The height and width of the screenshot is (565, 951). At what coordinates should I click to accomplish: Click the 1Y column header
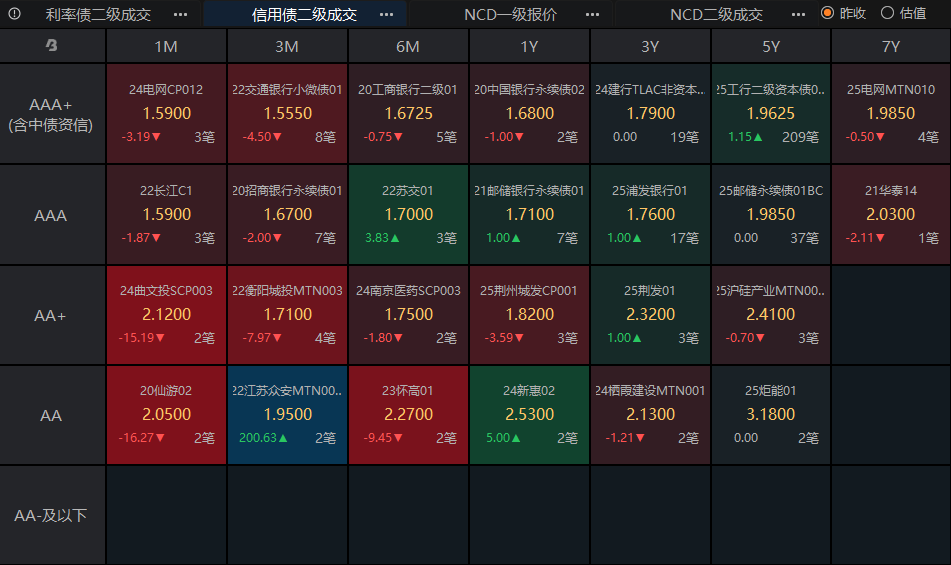(x=529, y=47)
